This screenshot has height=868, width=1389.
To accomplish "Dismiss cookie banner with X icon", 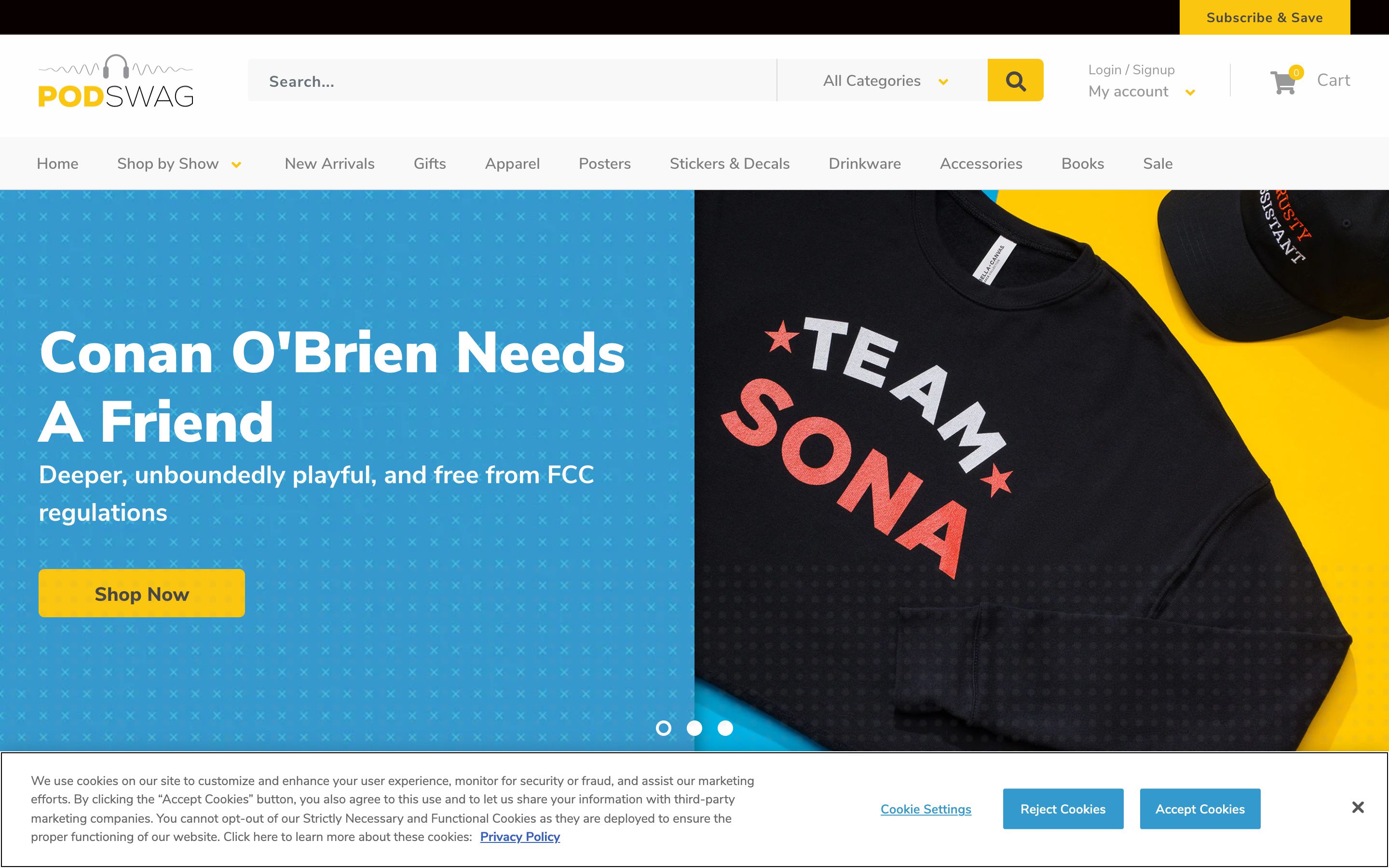I will tap(1358, 808).
